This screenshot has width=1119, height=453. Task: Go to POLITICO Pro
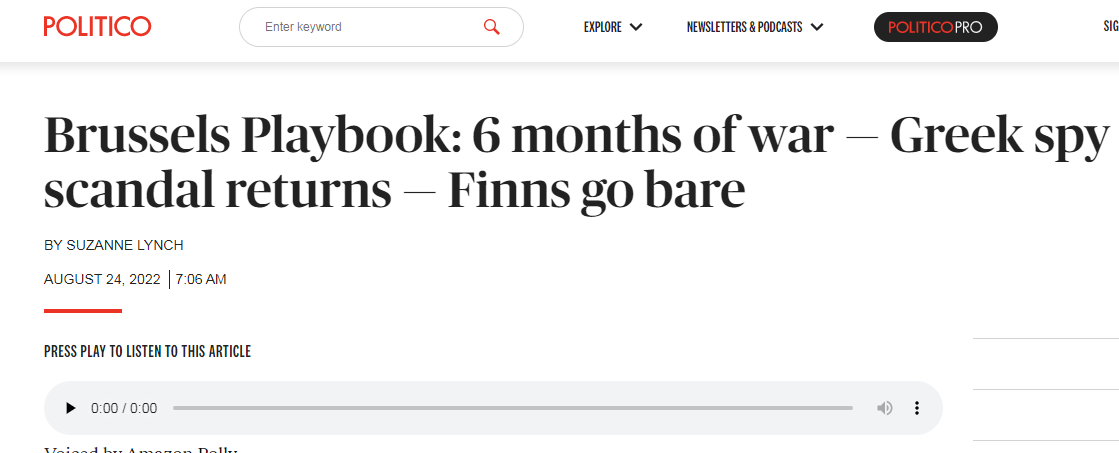[935, 27]
